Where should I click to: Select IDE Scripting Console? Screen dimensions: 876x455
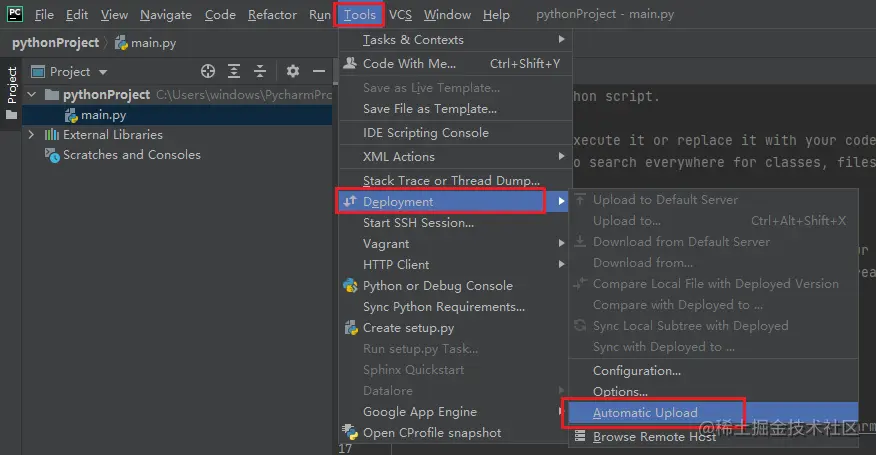(x=455, y=132)
